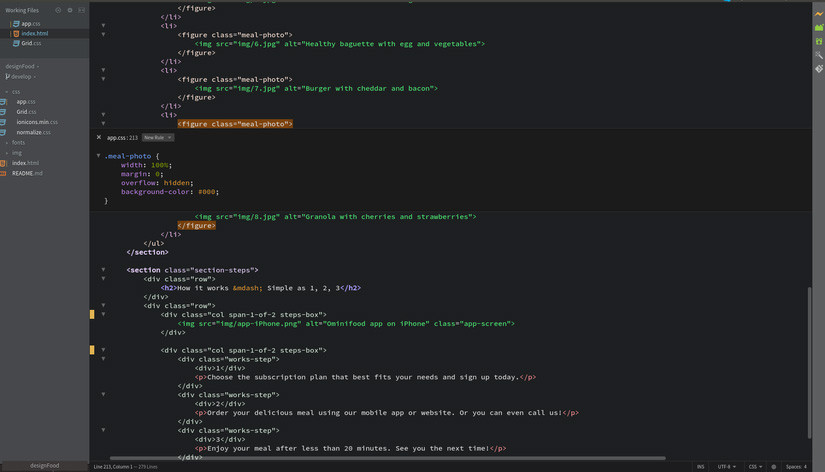Click the Burger with cheddar and bacon line
The image size is (825, 472).
[x=316, y=88]
